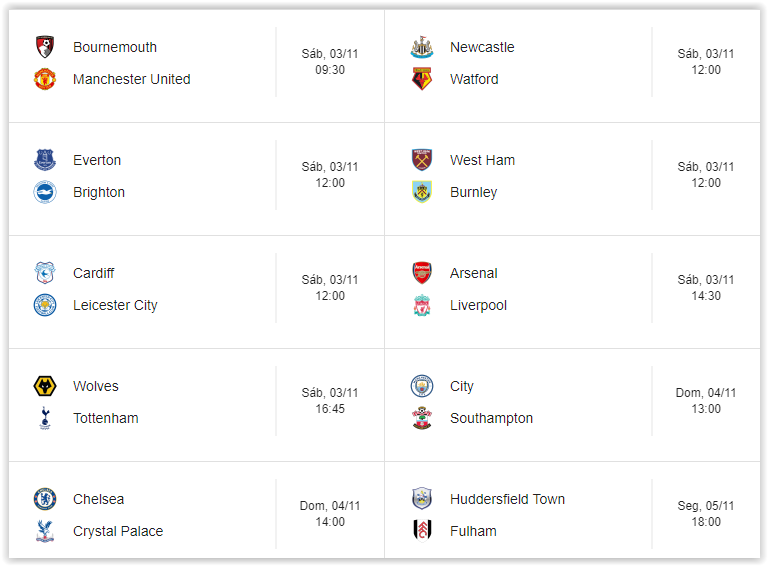This screenshot has height=566, width=768.
Task: Click the Southampton team name
Action: pos(491,418)
